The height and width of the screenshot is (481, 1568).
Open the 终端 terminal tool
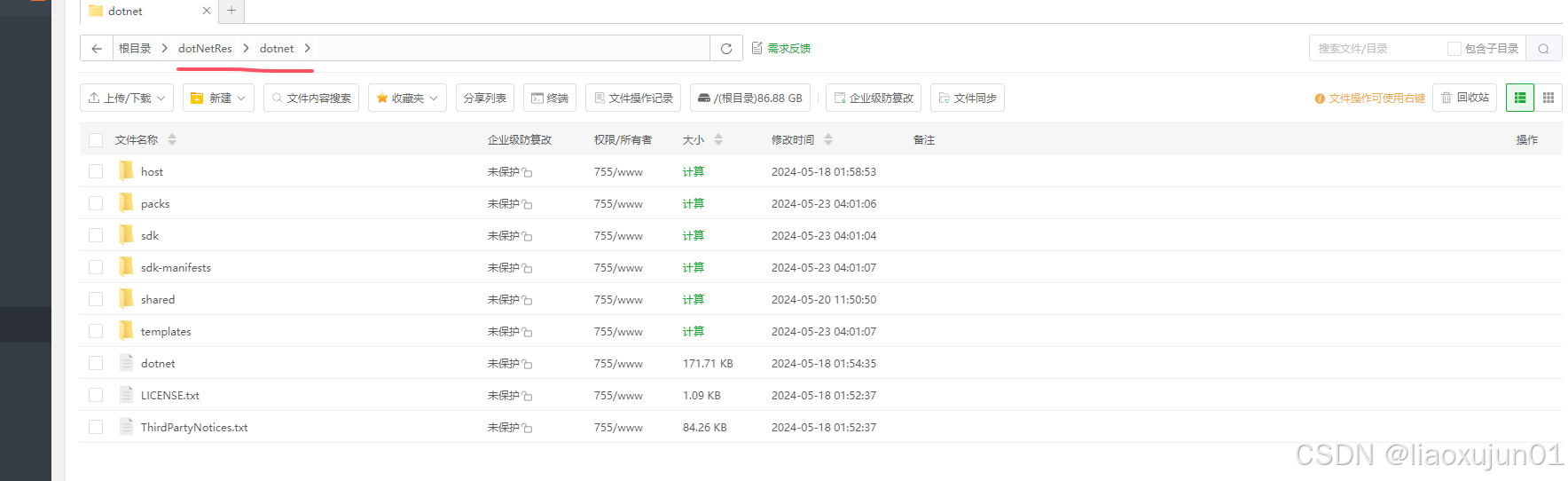tap(550, 98)
